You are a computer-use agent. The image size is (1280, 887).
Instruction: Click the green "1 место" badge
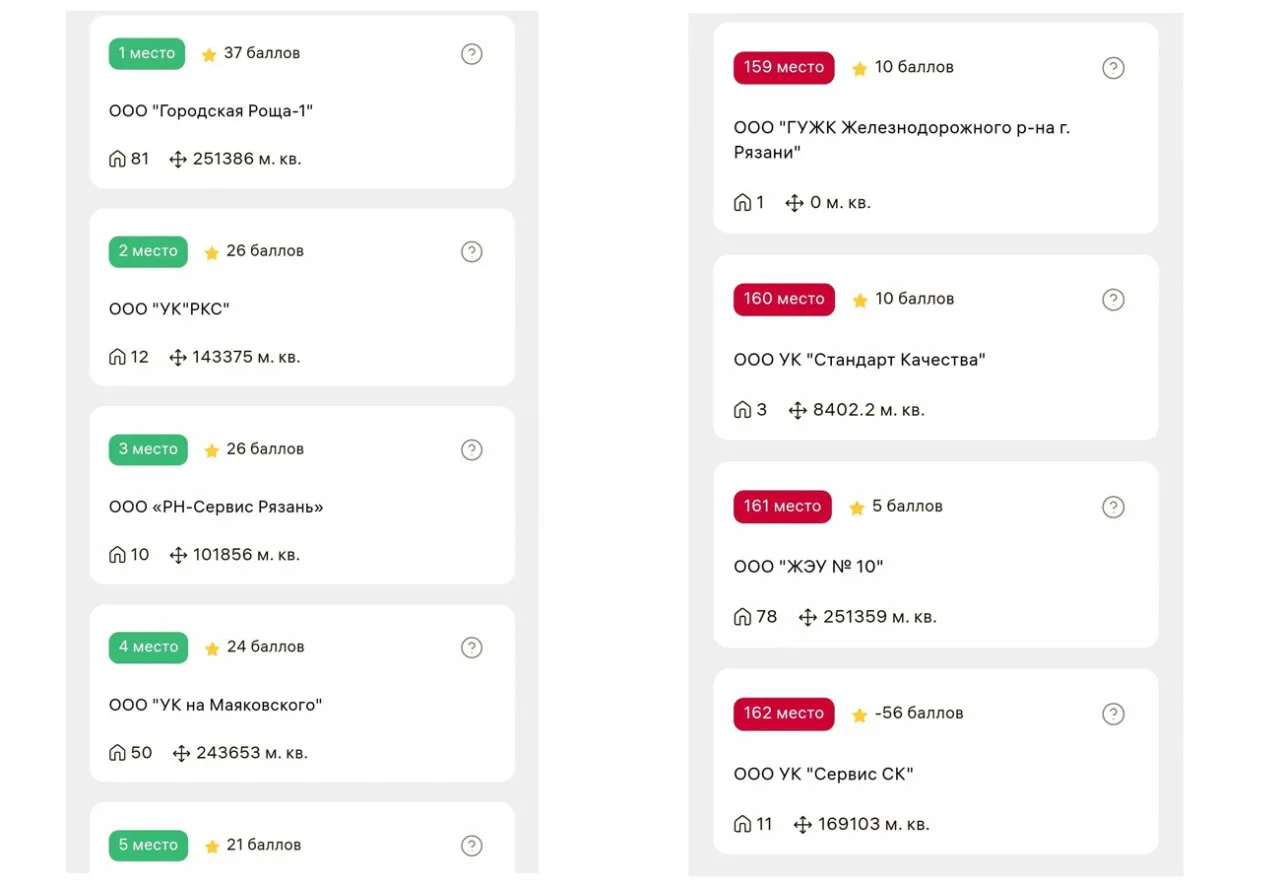tap(147, 53)
